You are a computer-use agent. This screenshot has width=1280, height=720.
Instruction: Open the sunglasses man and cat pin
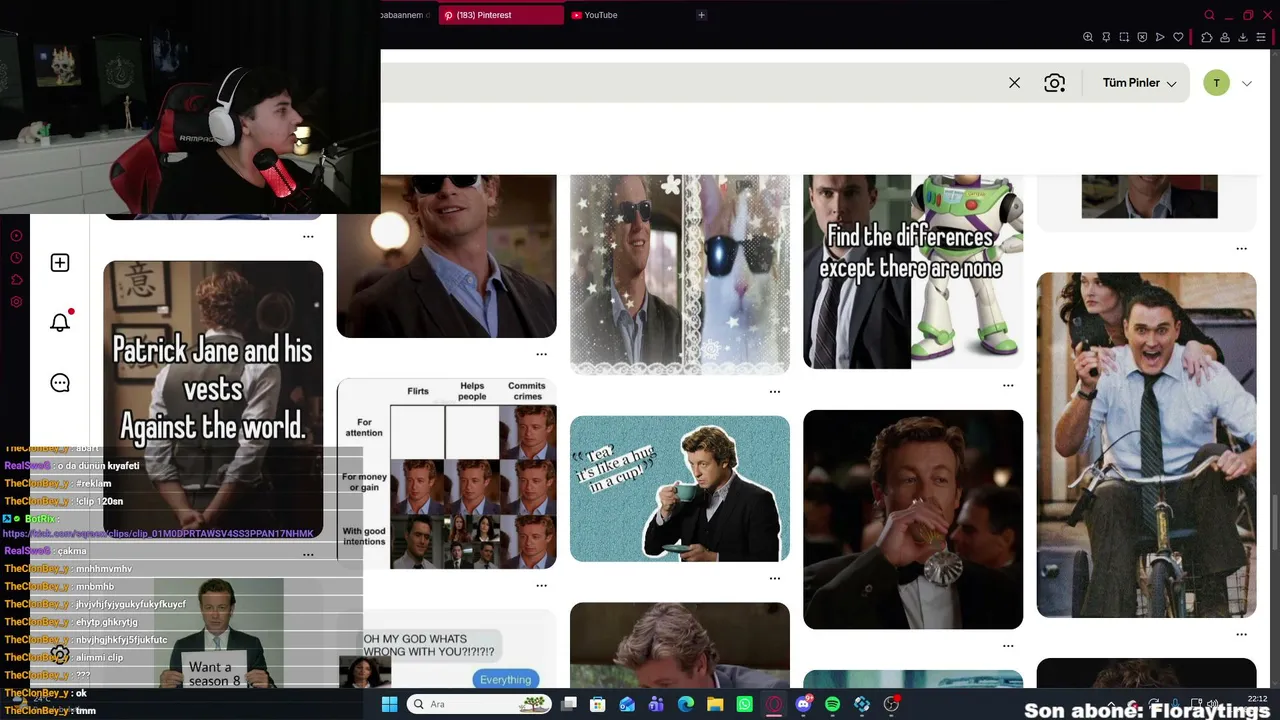pyautogui.click(x=680, y=275)
